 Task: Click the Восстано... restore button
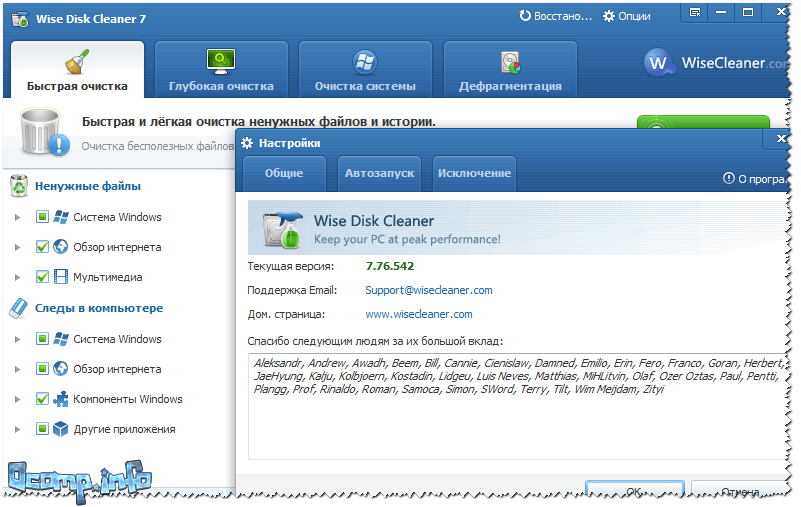[x=555, y=16]
